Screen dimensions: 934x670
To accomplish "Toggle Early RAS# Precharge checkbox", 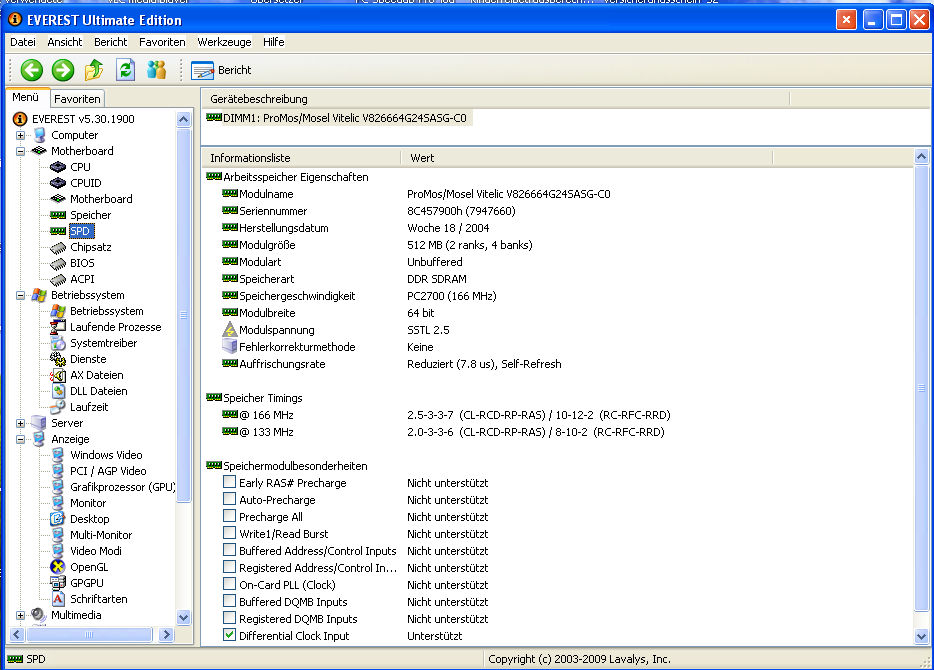I will pyautogui.click(x=229, y=481).
